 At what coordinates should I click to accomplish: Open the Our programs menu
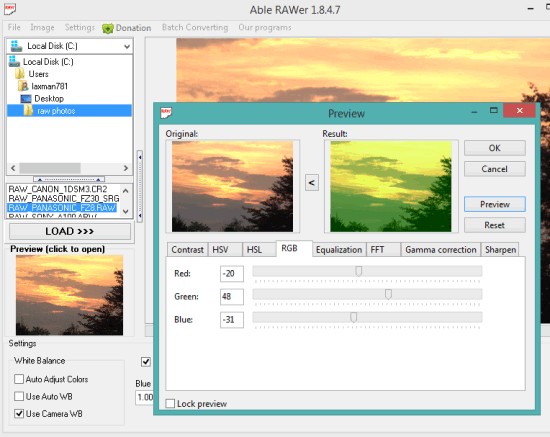point(265,27)
